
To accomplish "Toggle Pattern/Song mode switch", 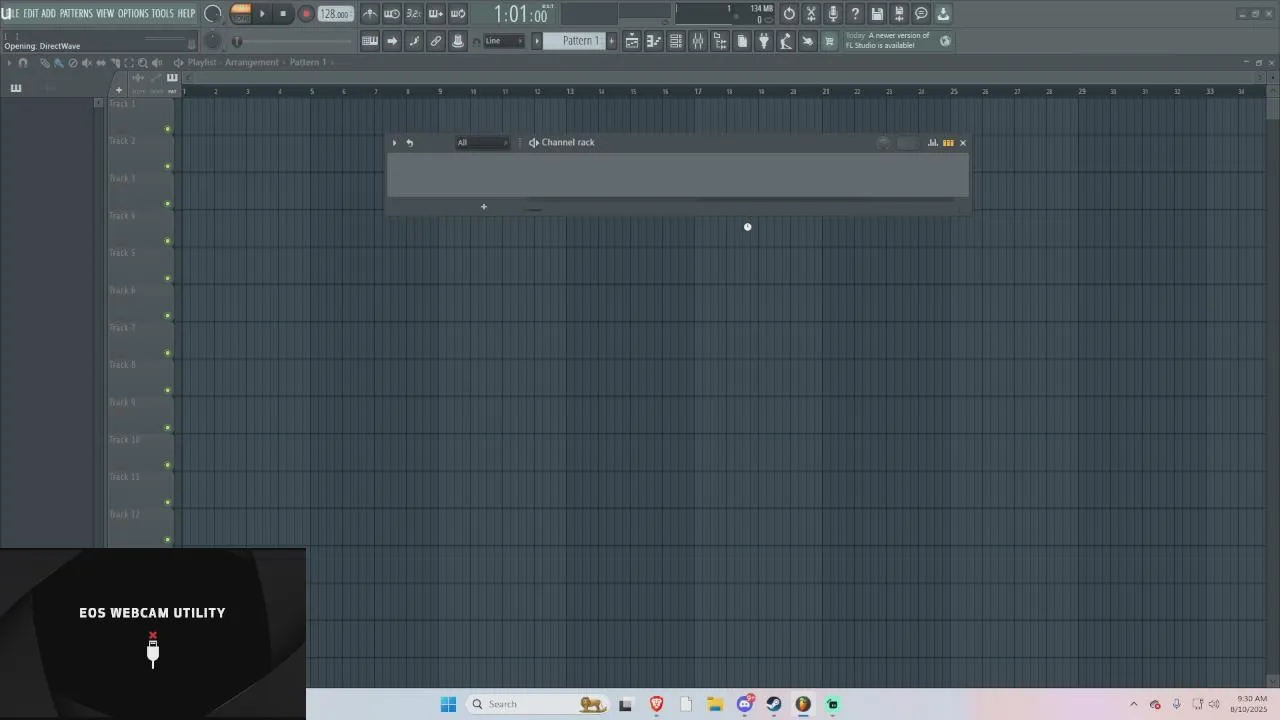I will pos(240,14).
